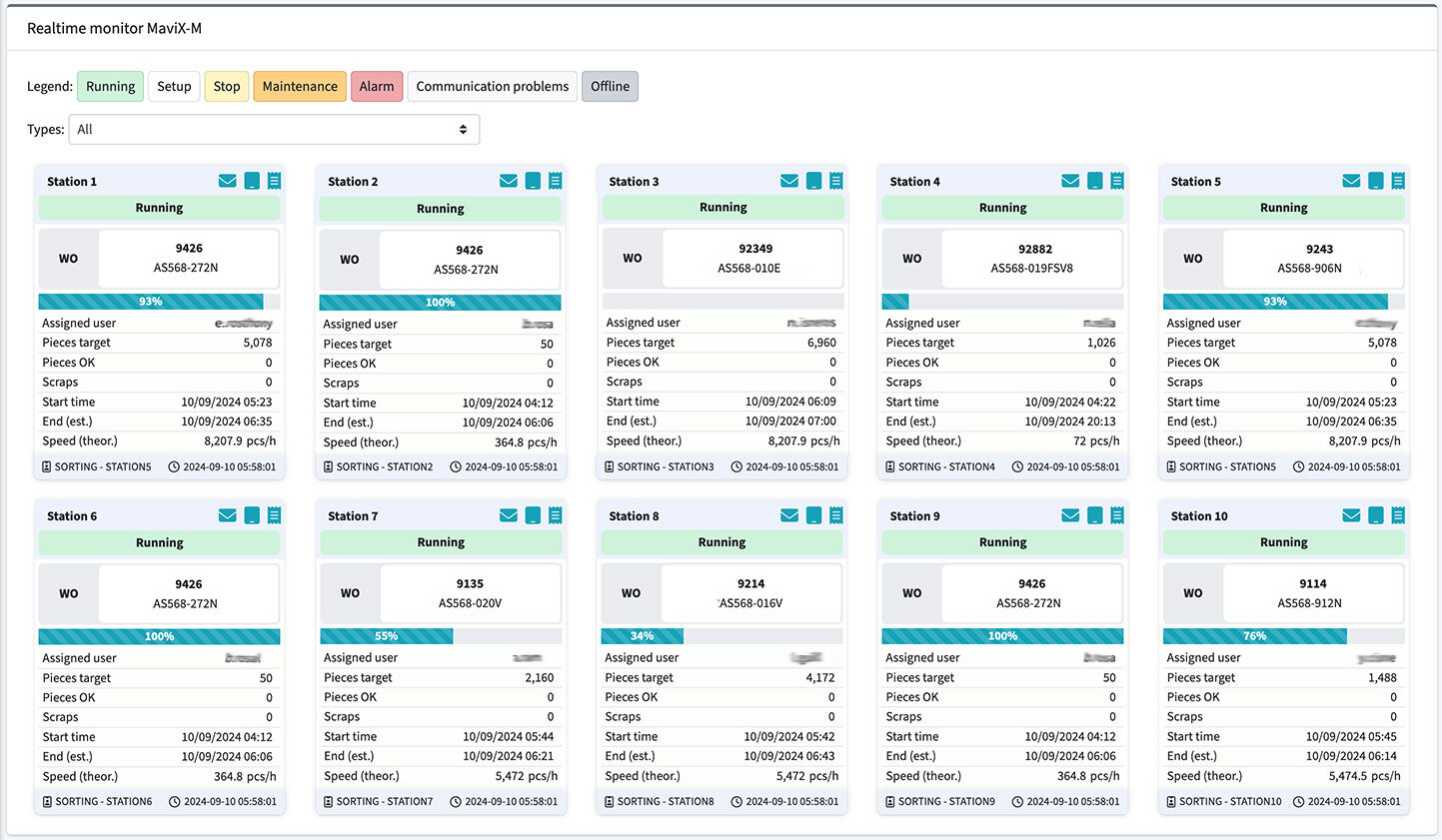The height and width of the screenshot is (840, 1442).
Task: Click the envelope icon on Station 8
Action: coord(789,515)
